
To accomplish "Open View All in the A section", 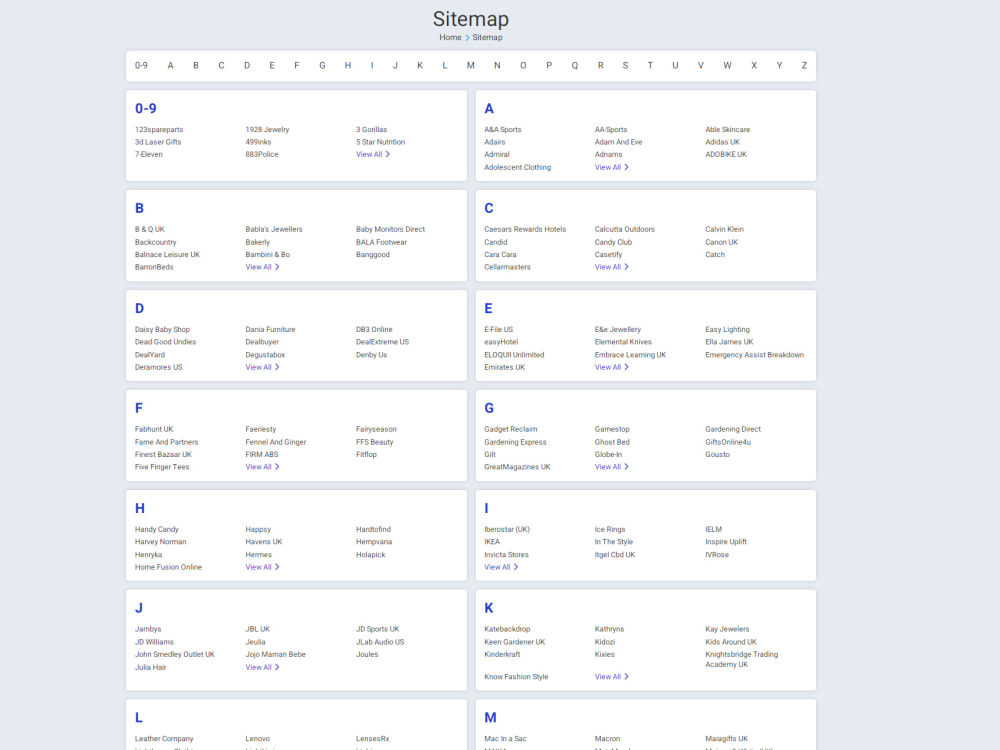I will (612, 167).
